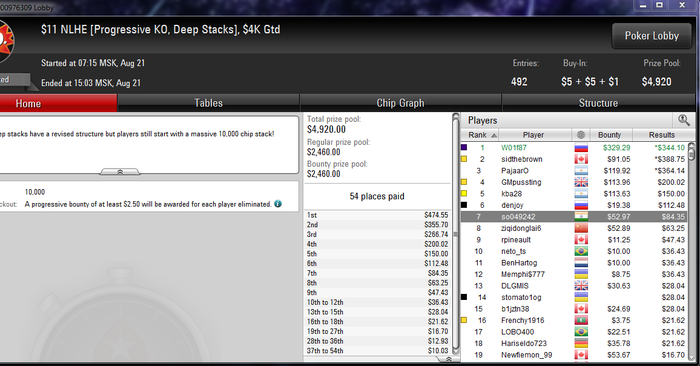
Task: Sort players by Rank column
Action: (480, 135)
